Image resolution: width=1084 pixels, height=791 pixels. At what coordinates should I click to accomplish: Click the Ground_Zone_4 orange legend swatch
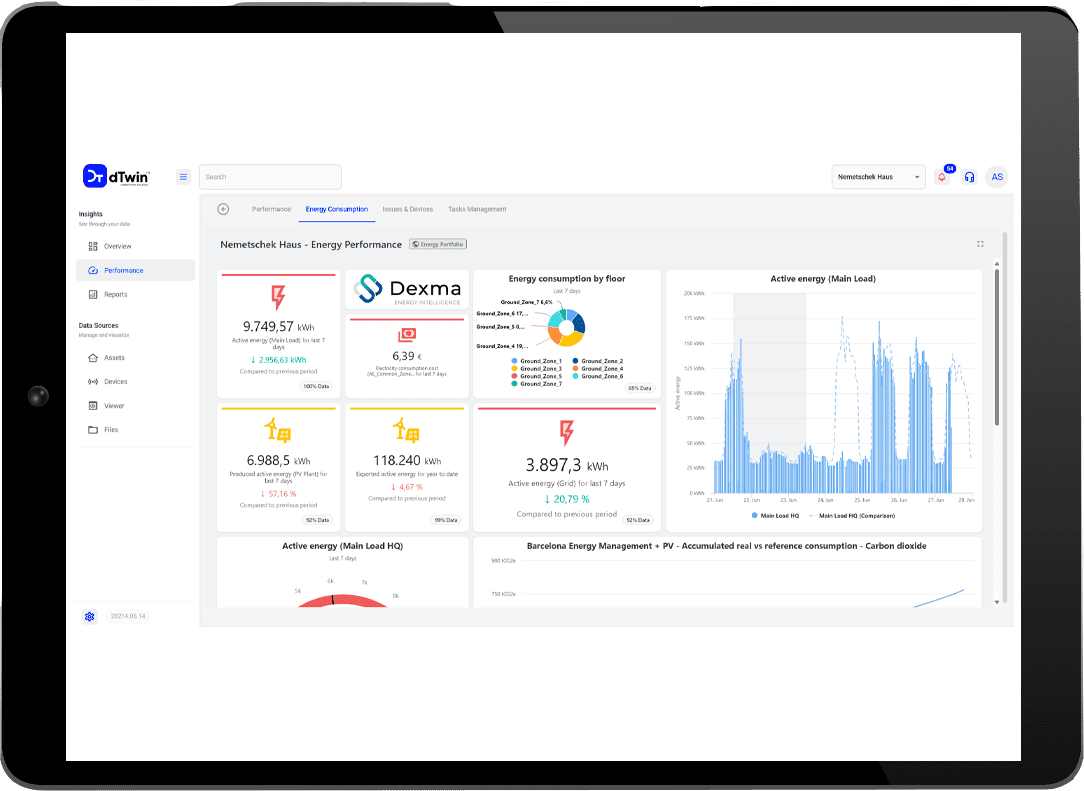[577, 369]
